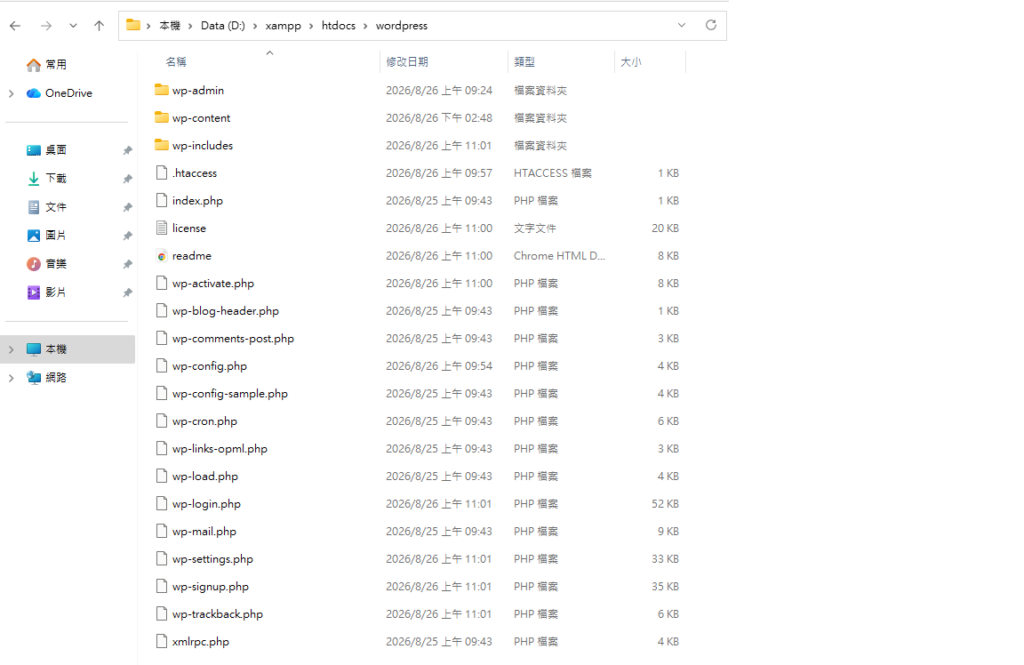
Task: Unpin 下載 using its pin icon
Action: (127, 178)
